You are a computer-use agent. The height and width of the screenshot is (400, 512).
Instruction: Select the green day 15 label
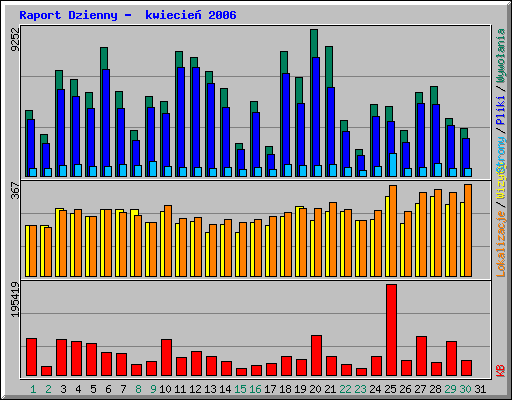[240, 389]
